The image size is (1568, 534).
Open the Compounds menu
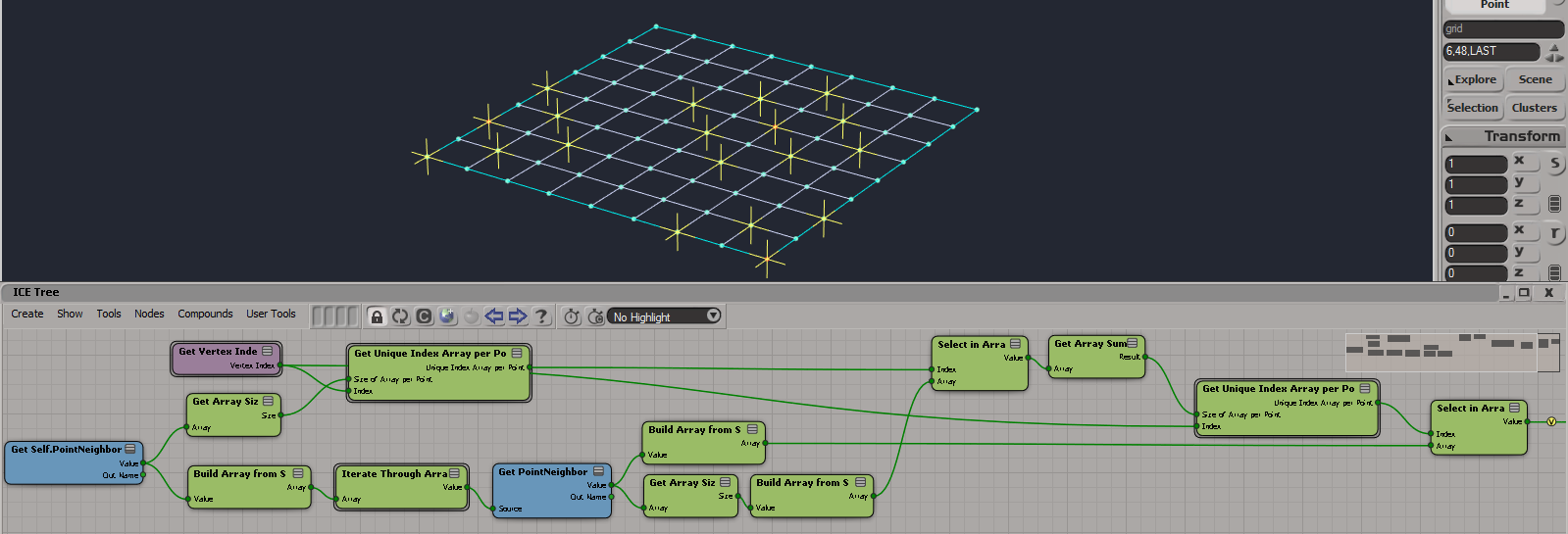[205, 315]
